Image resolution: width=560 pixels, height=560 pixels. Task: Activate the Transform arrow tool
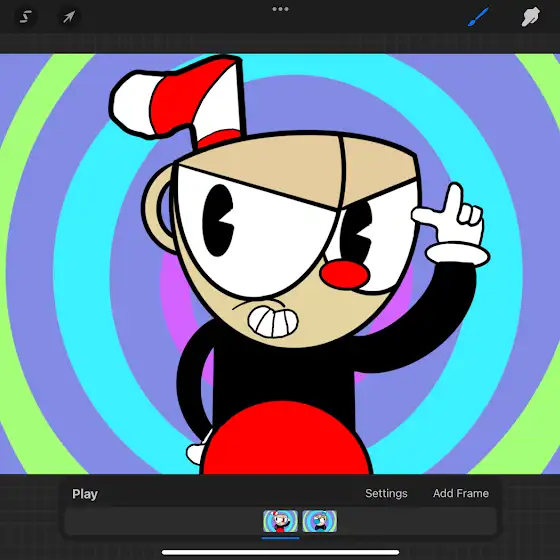coord(69,17)
